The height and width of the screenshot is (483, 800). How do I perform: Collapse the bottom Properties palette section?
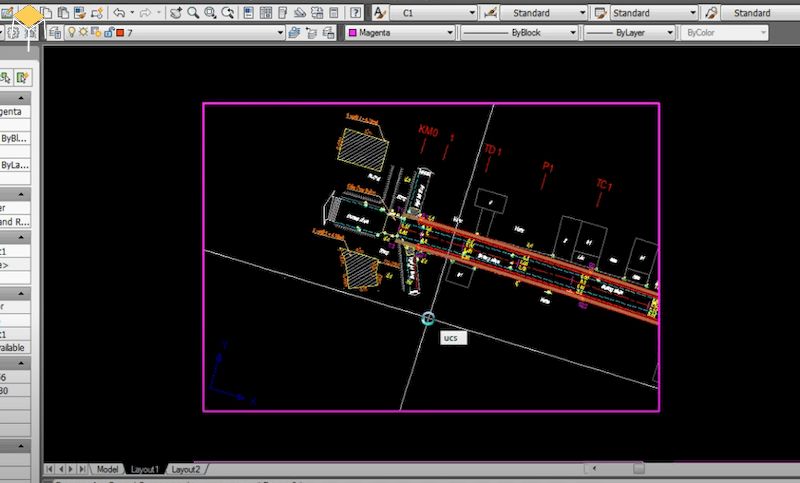tap(20, 446)
